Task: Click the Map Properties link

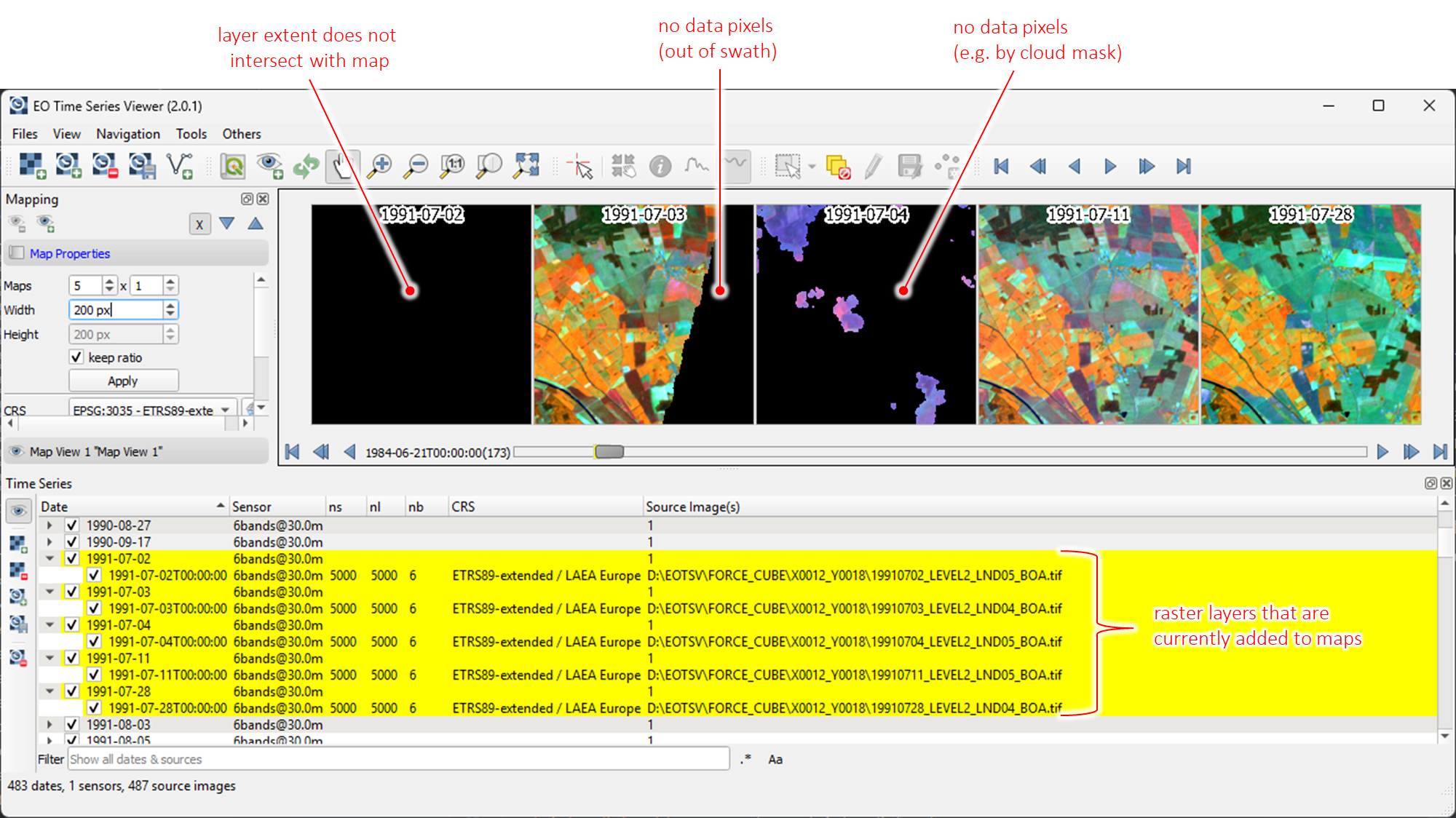Action: [x=70, y=253]
